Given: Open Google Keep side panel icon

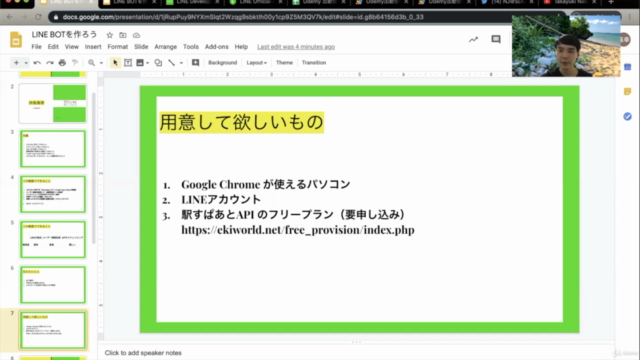Looking at the screenshot, I should 627,92.
